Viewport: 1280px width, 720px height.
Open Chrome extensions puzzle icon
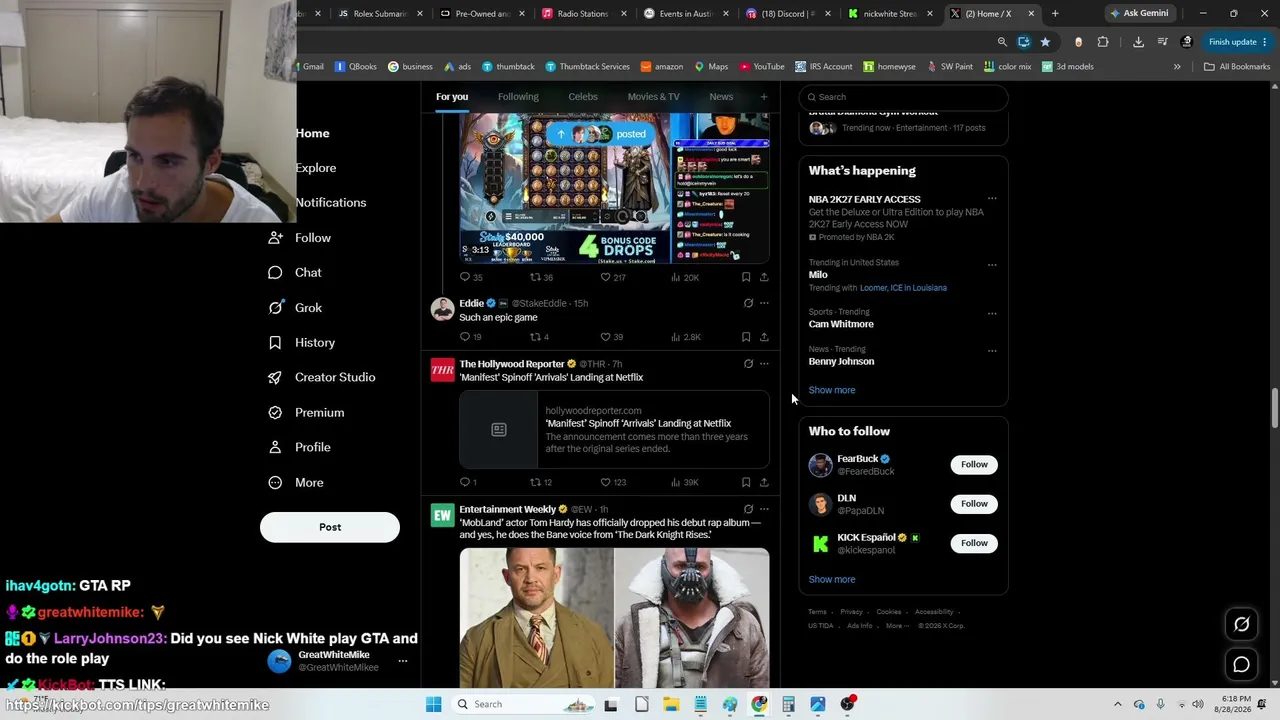coord(1103,42)
